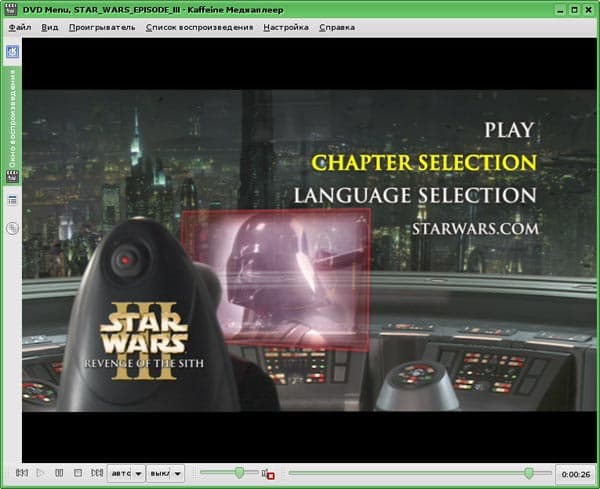Expand the "выкл" subtitles dropdown
This screenshot has height=489, width=600.
click(x=165, y=474)
